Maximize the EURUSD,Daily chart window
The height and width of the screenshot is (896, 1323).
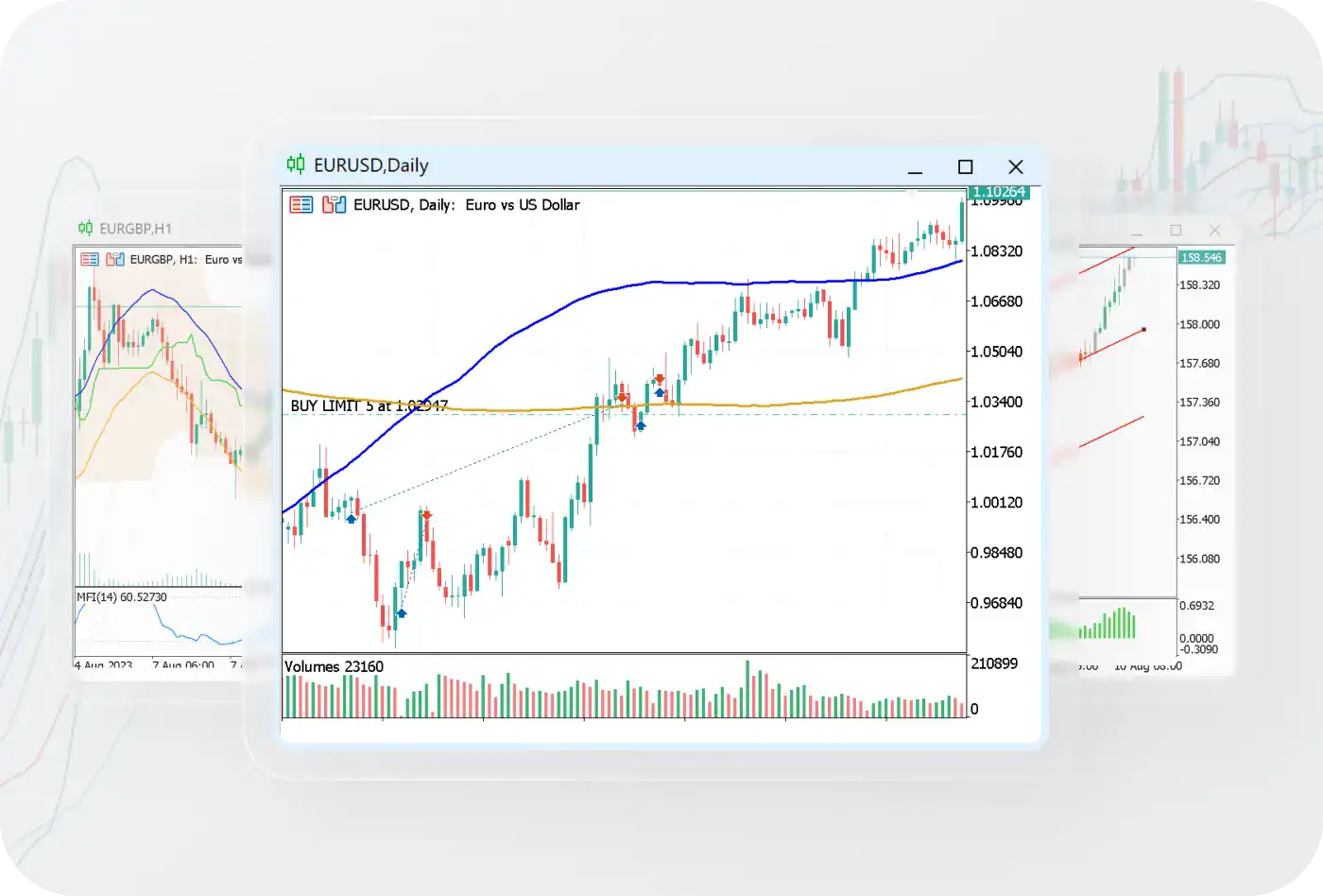tap(965, 167)
